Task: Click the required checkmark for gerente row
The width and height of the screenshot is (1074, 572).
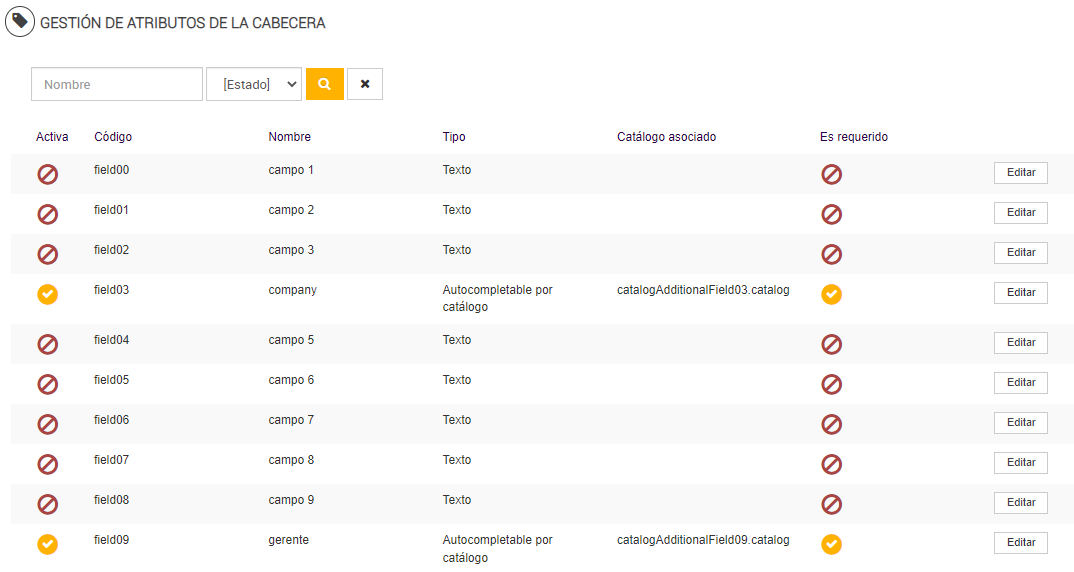Action: pos(831,544)
